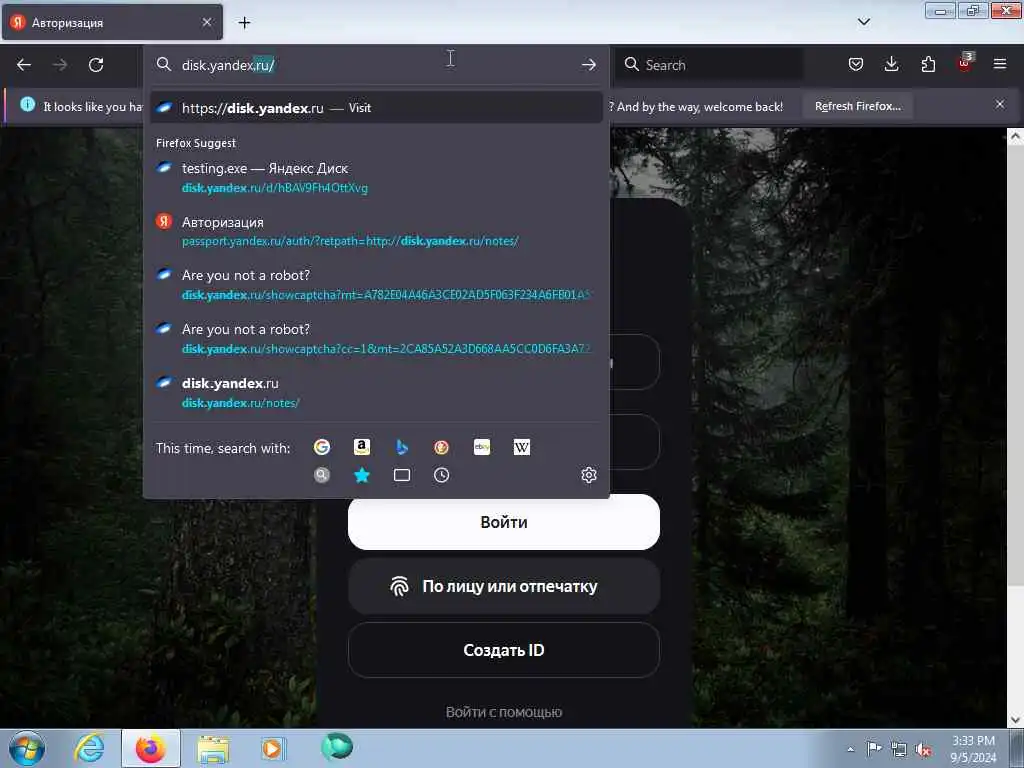Click the Action Center flag tray icon
The width and height of the screenshot is (1024, 768).
tap(874, 749)
